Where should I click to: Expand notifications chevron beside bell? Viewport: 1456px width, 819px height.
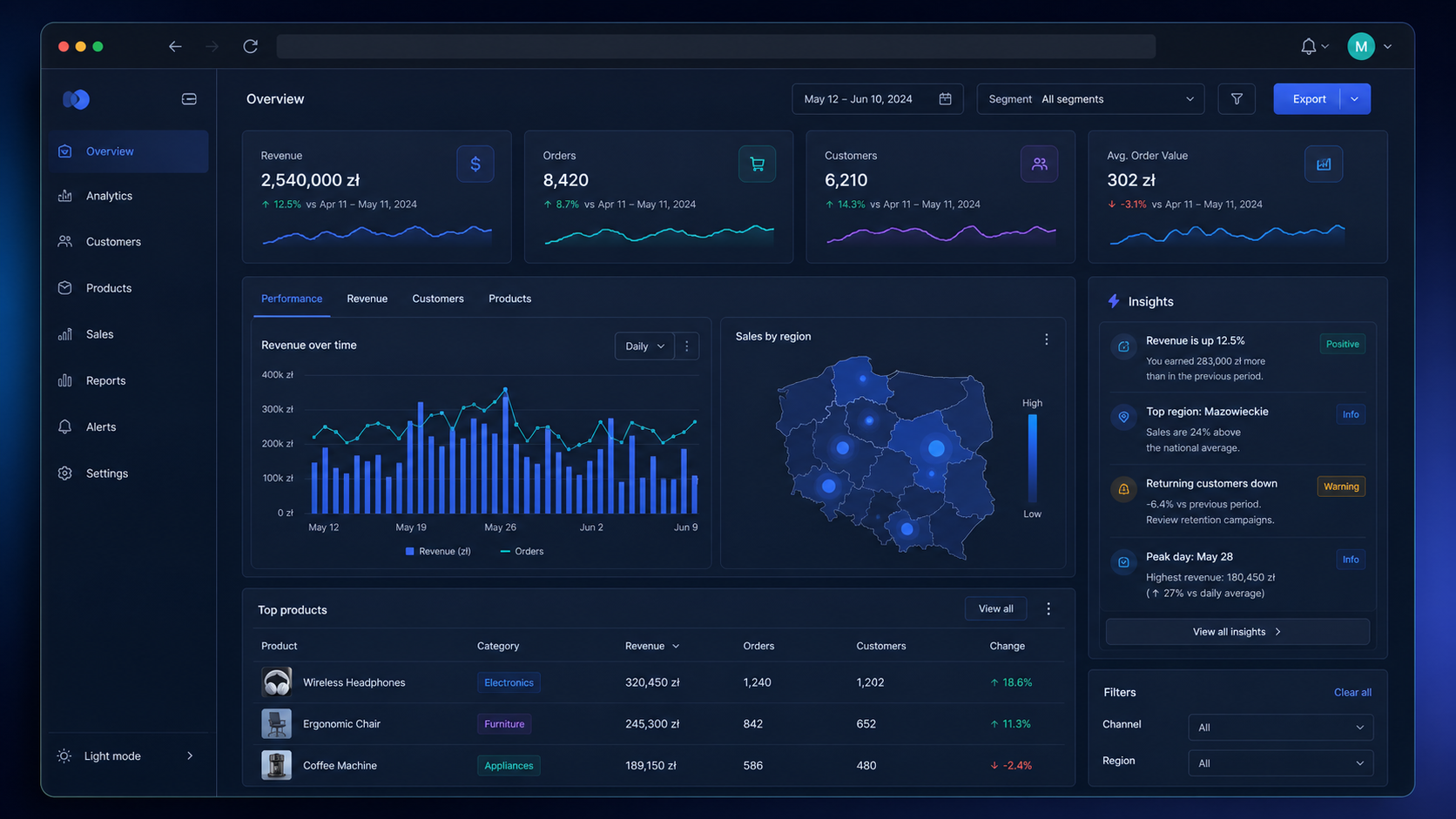(1325, 47)
